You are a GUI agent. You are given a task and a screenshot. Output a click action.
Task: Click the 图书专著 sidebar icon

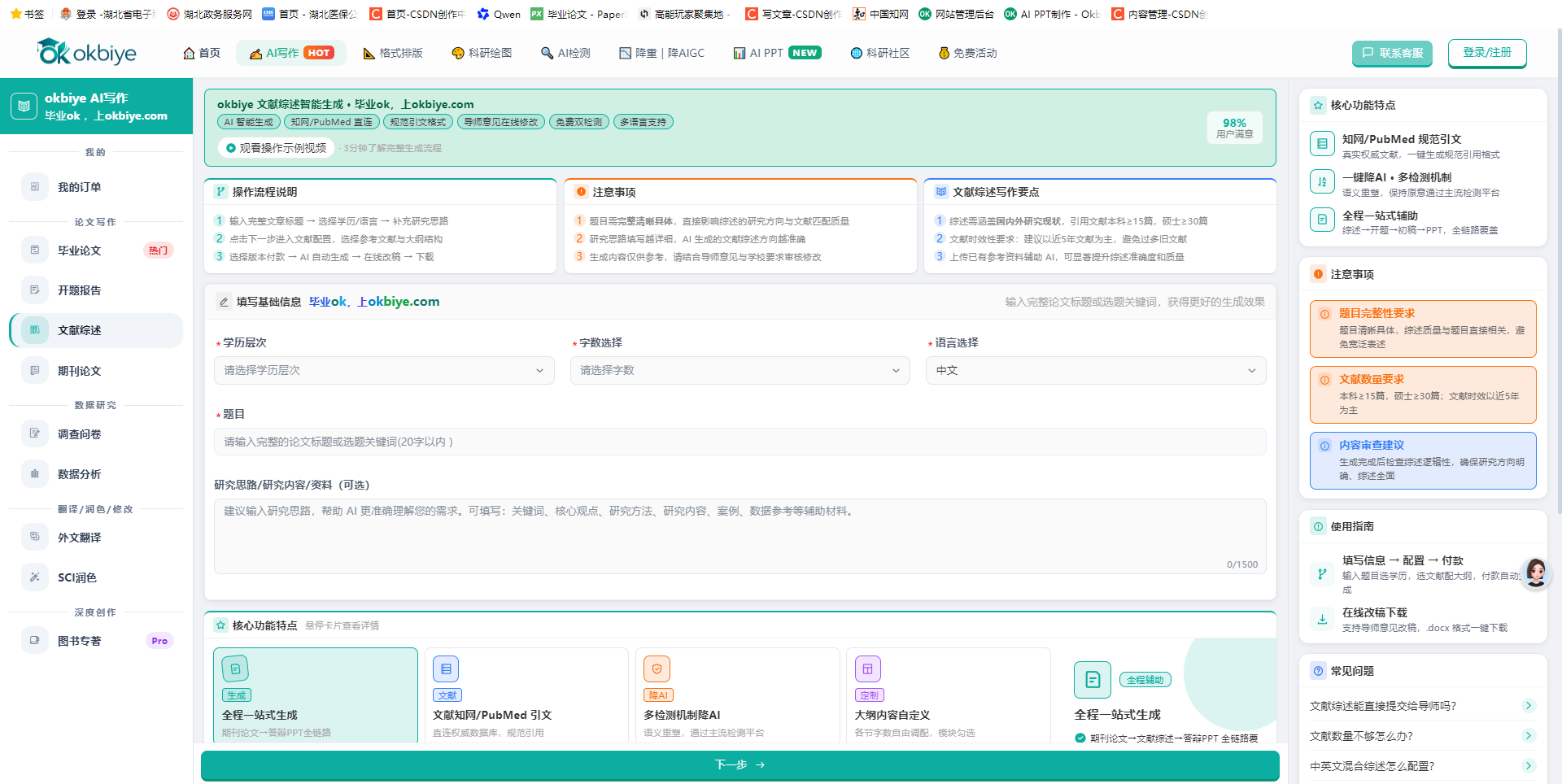tap(34, 641)
